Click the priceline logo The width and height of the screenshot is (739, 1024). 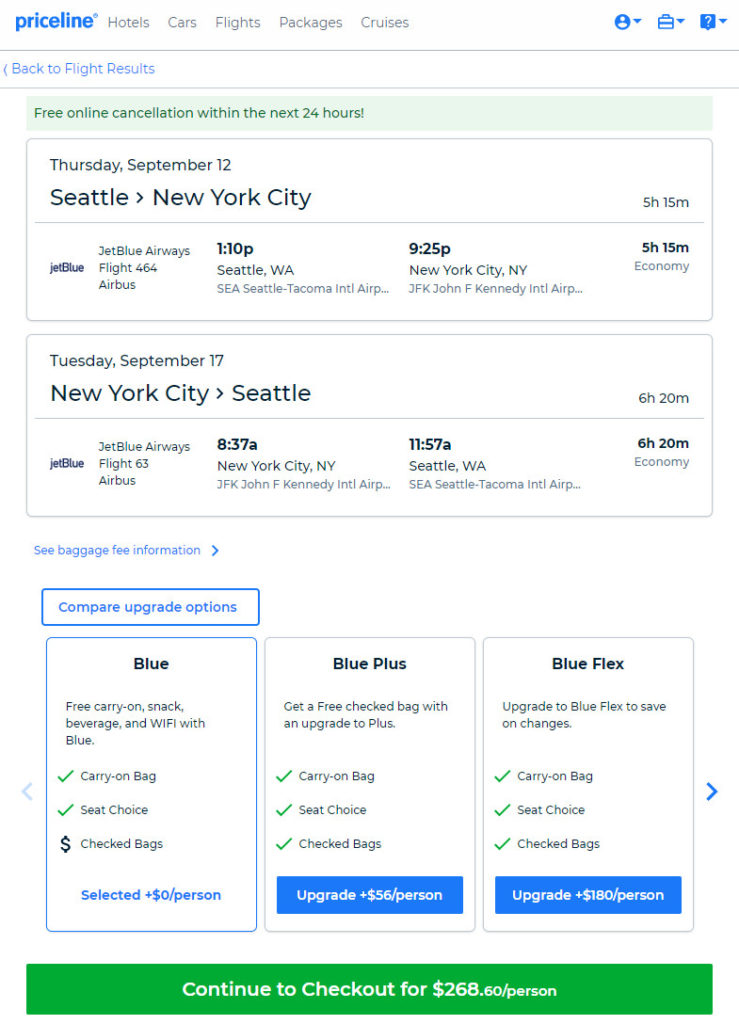click(56, 22)
